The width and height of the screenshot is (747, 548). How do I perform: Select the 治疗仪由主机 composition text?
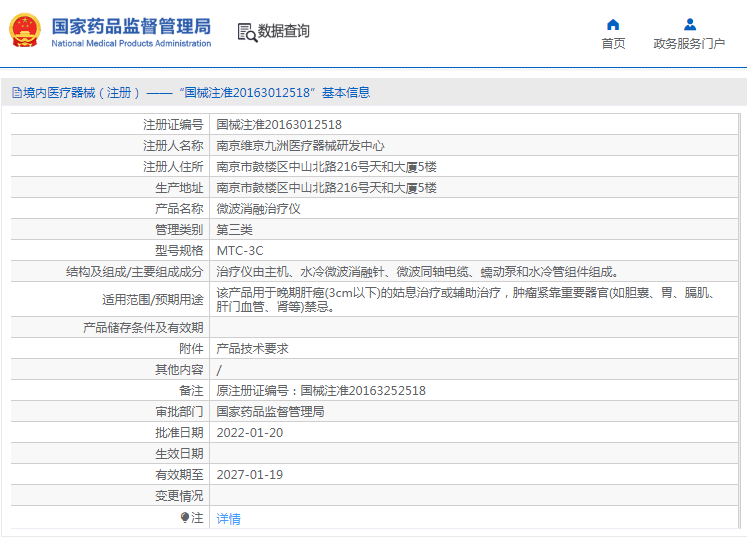click(417, 272)
